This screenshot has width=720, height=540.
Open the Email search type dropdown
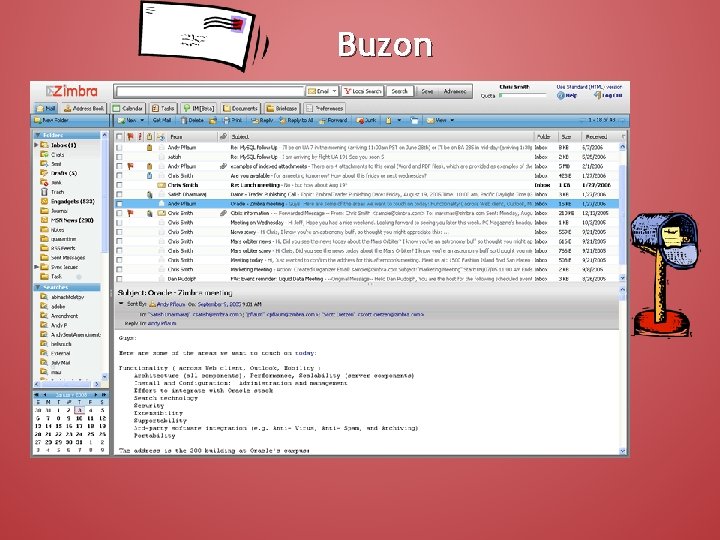pyautogui.click(x=322, y=91)
